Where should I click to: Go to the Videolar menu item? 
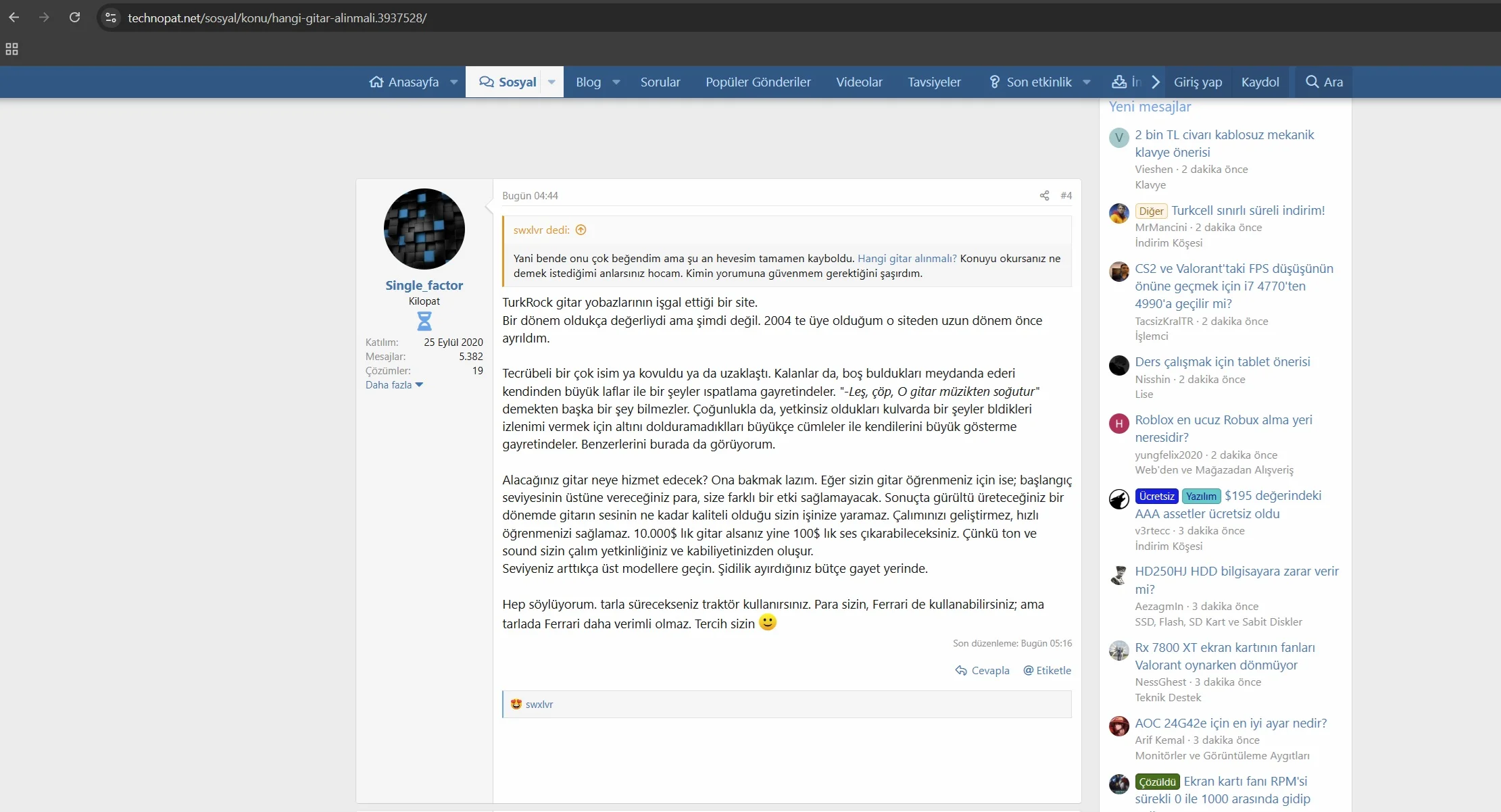pos(859,82)
